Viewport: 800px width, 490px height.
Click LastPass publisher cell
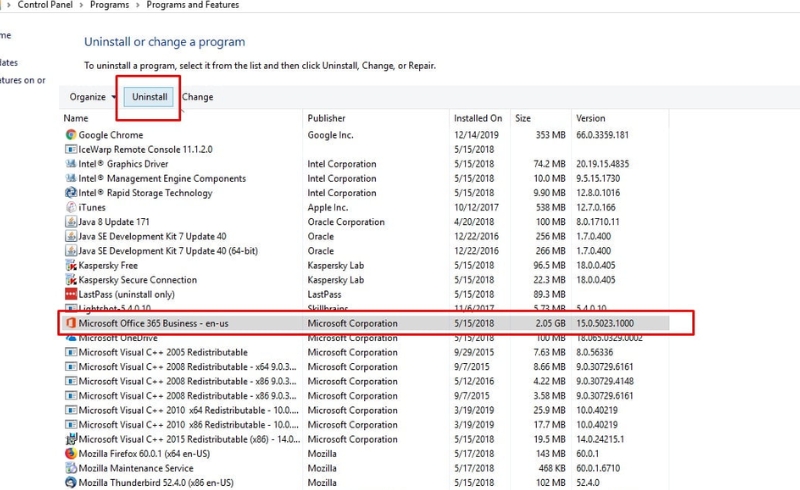(324, 295)
